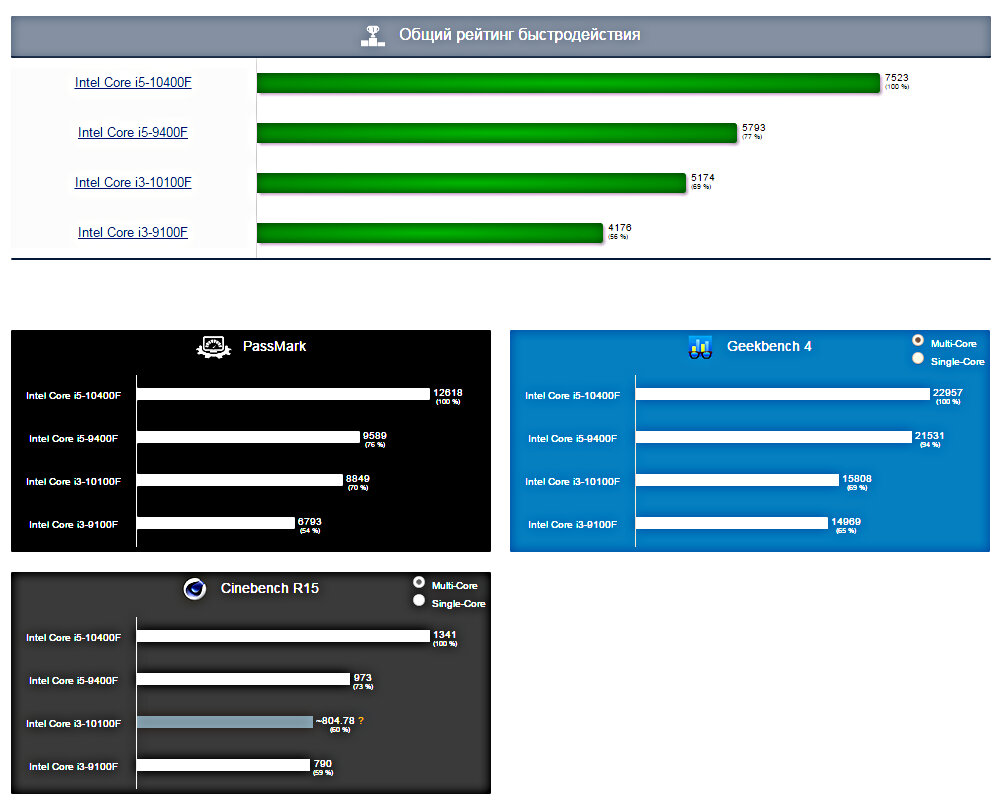
Task: Click the 'Geekbench 4' panel title
Action: 769,346
